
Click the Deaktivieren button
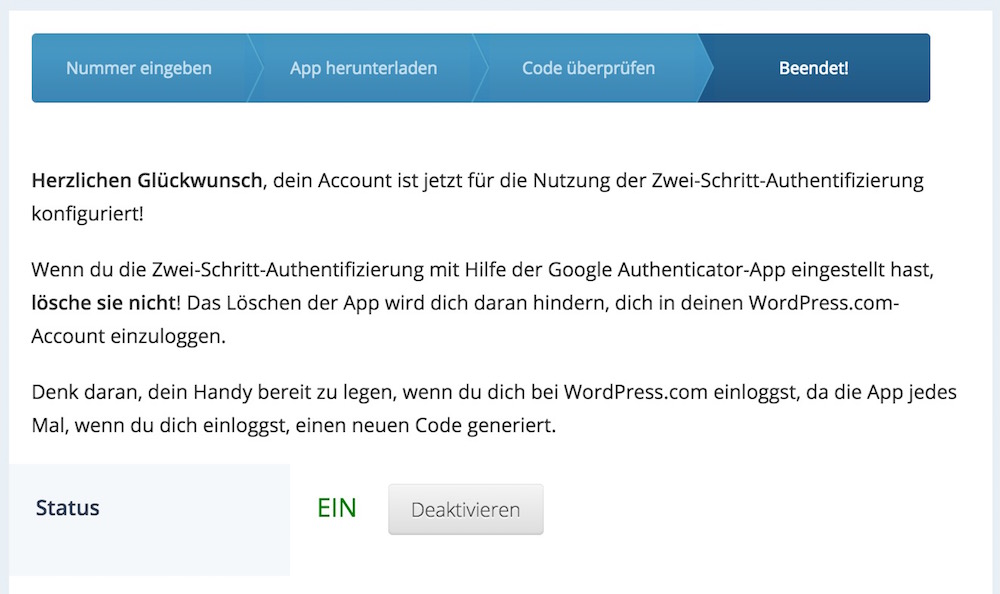(466, 509)
